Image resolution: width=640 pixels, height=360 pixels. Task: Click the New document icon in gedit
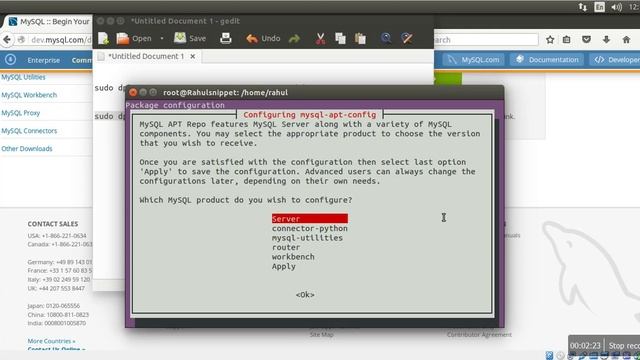[103, 38]
